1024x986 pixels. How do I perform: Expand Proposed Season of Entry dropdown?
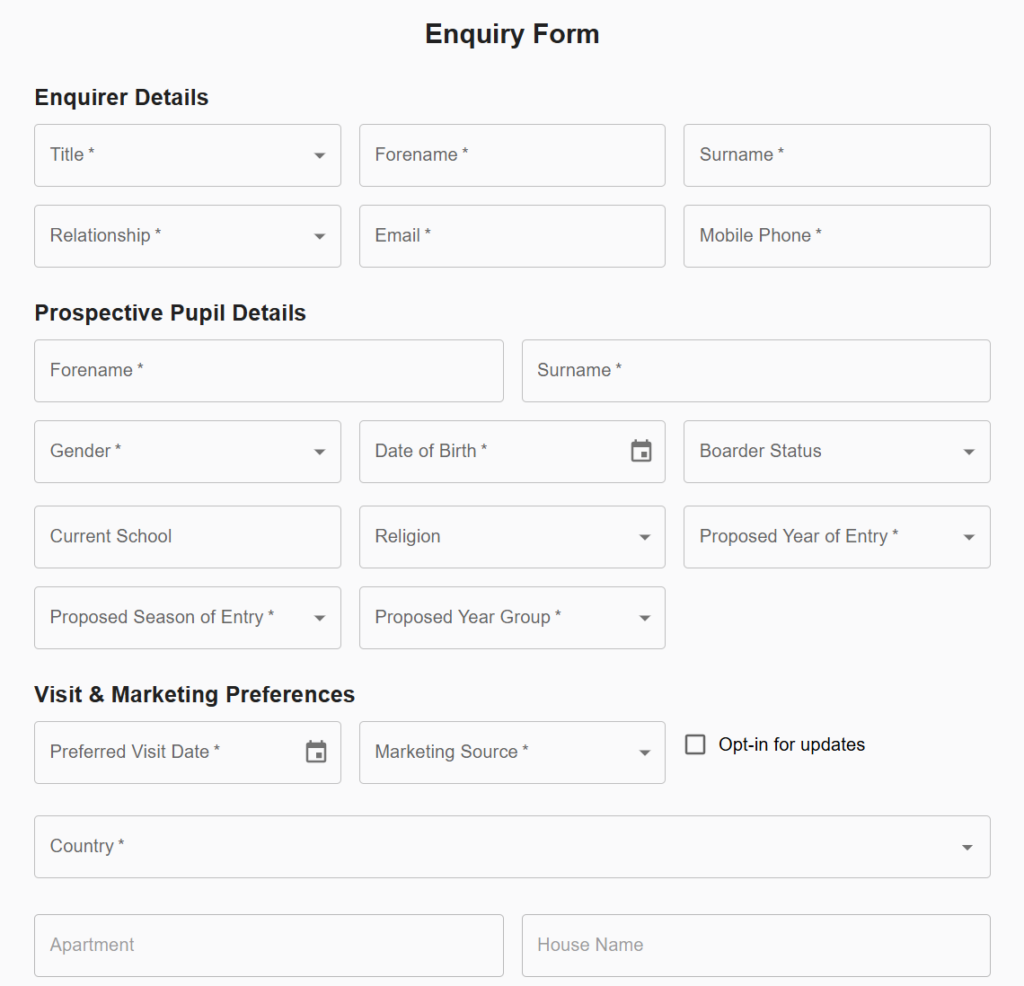(187, 618)
